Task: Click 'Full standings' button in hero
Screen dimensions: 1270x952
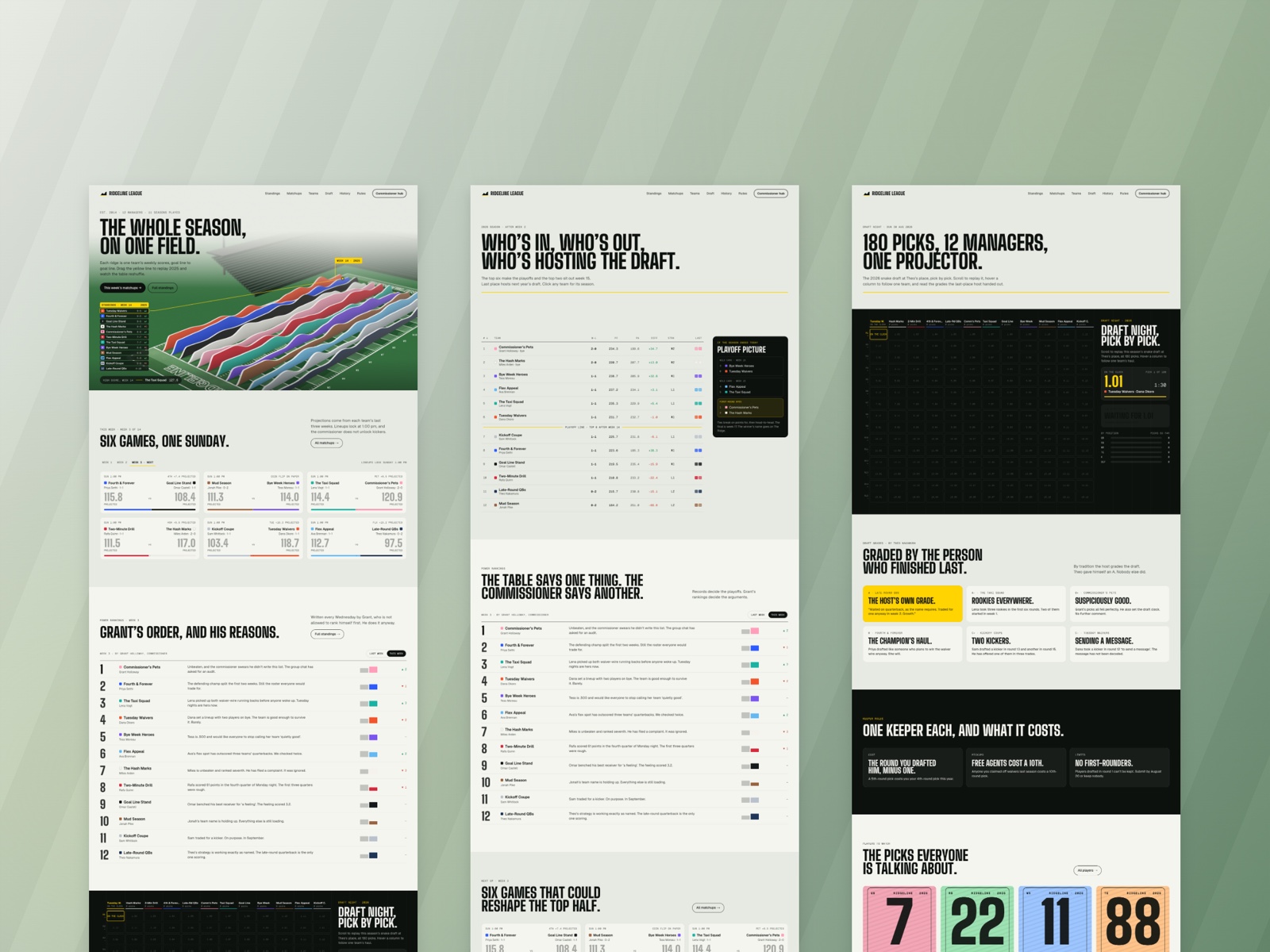Action: [x=163, y=288]
